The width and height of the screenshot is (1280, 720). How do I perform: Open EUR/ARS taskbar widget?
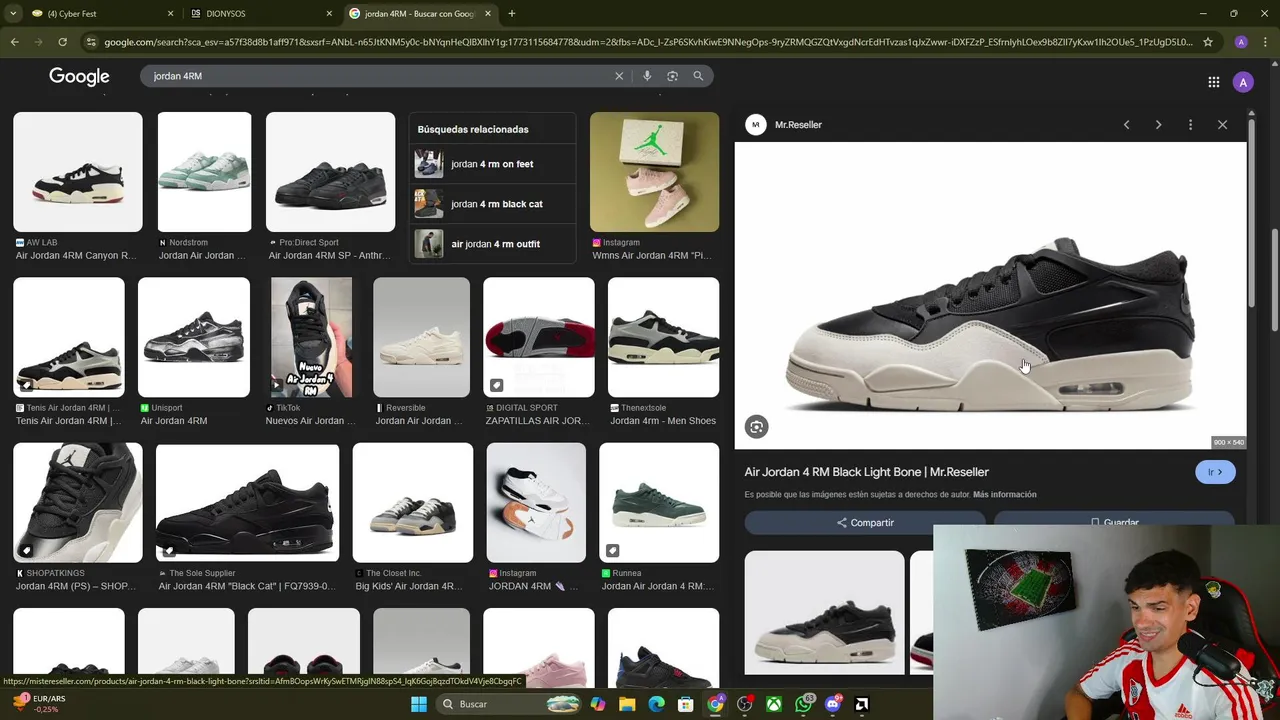(x=38, y=704)
